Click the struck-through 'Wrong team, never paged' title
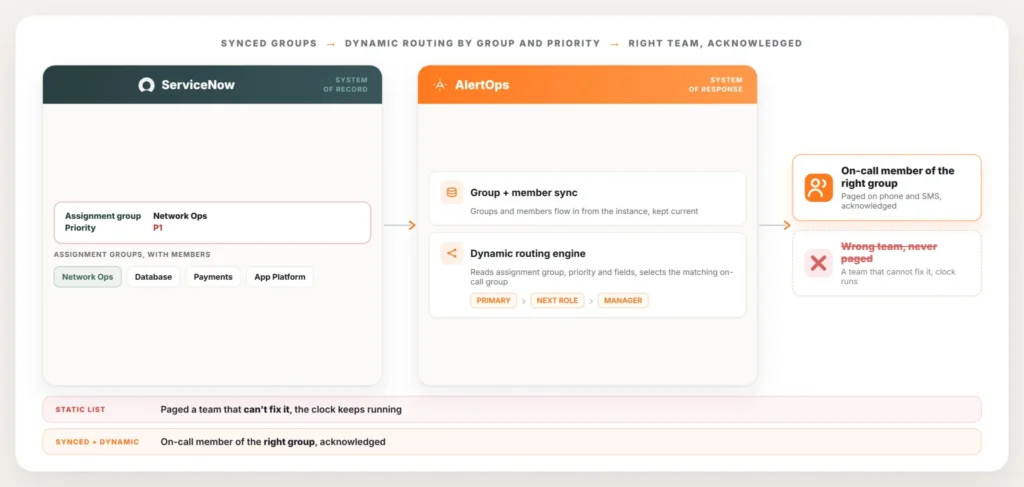 pos(889,252)
